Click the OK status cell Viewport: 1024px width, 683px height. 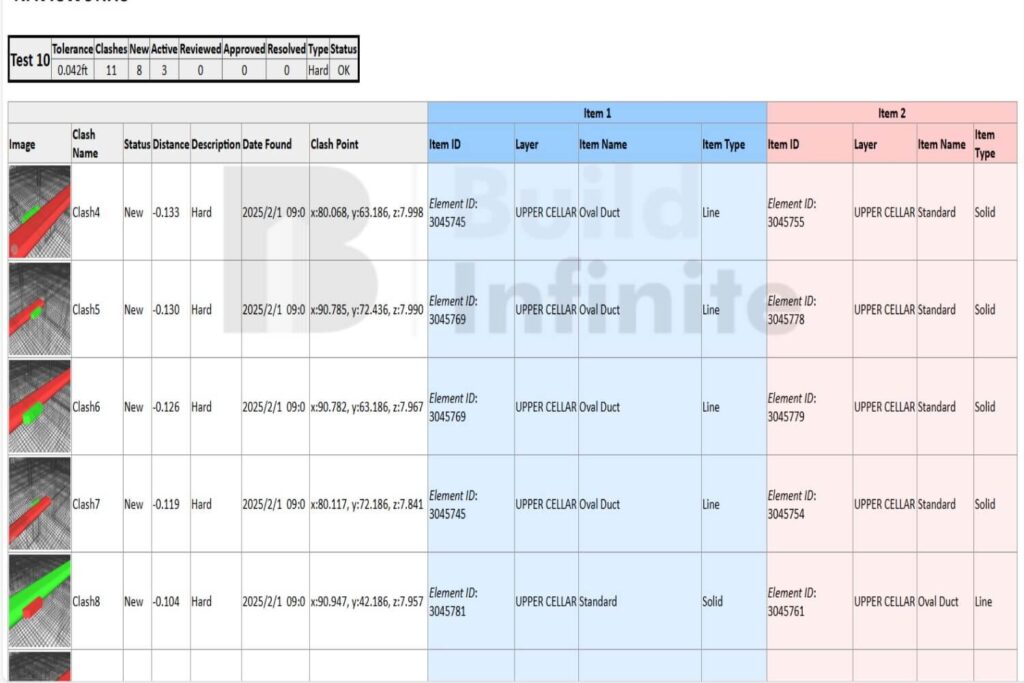(x=345, y=70)
